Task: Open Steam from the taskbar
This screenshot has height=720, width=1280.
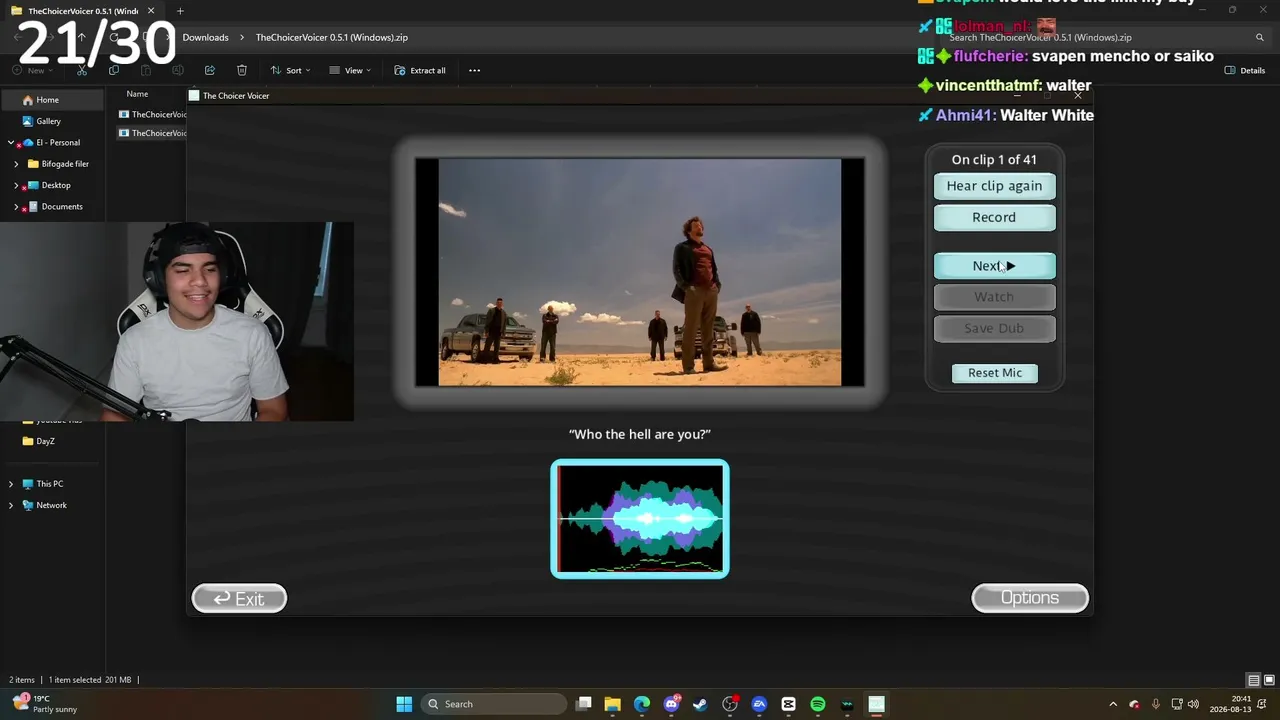Action: click(700, 704)
